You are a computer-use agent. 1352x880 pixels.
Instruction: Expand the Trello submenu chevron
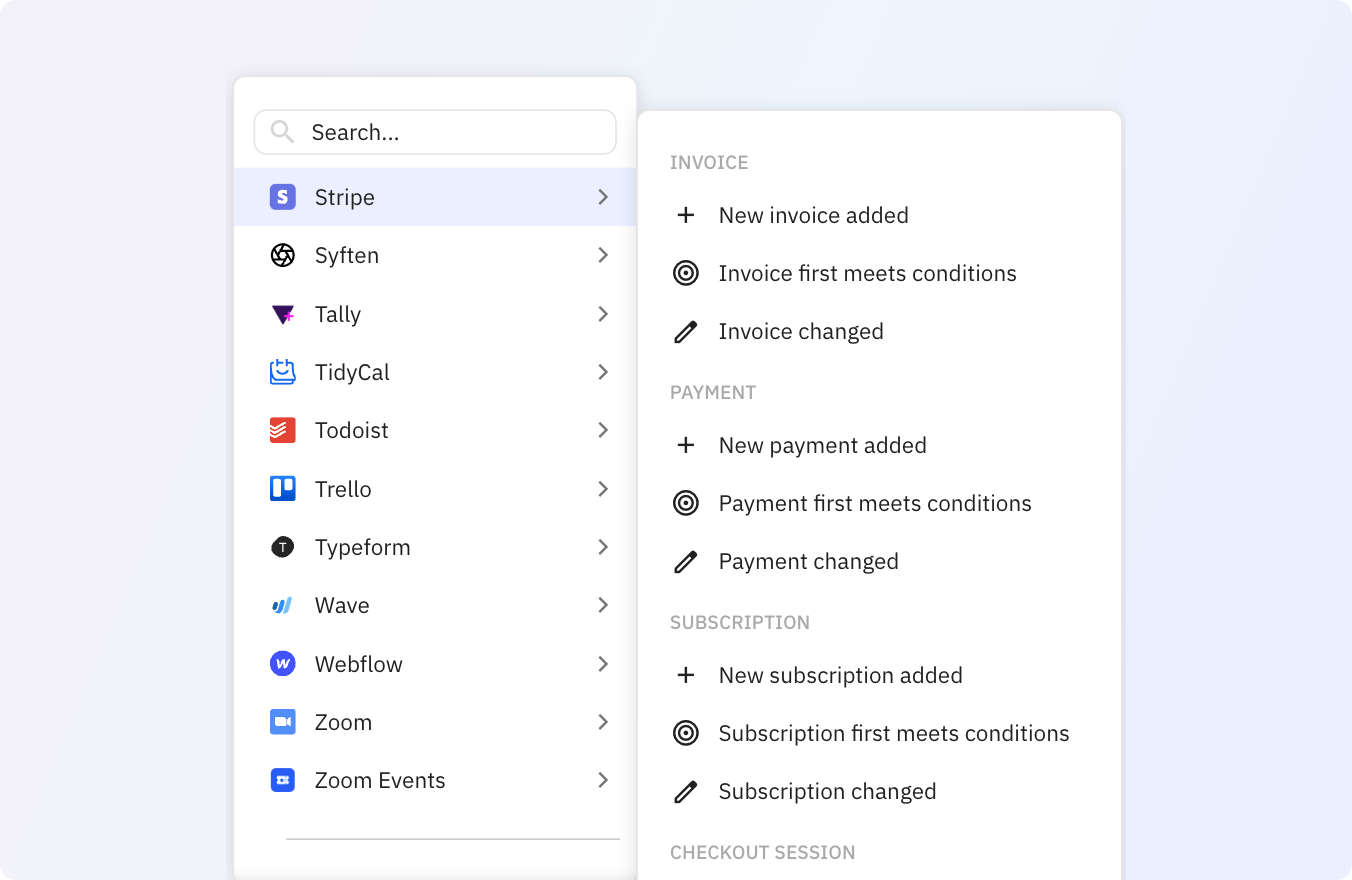(x=603, y=489)
